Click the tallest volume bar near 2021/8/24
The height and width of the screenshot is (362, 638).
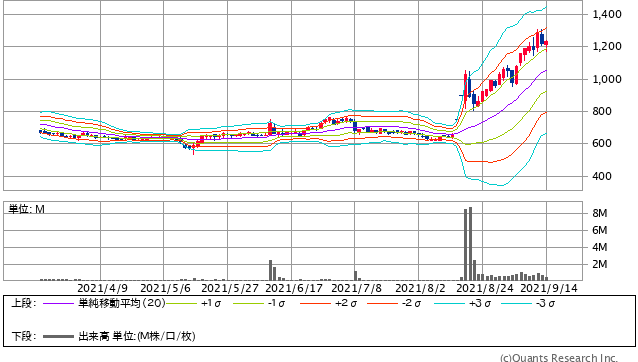tap(470, 244)
